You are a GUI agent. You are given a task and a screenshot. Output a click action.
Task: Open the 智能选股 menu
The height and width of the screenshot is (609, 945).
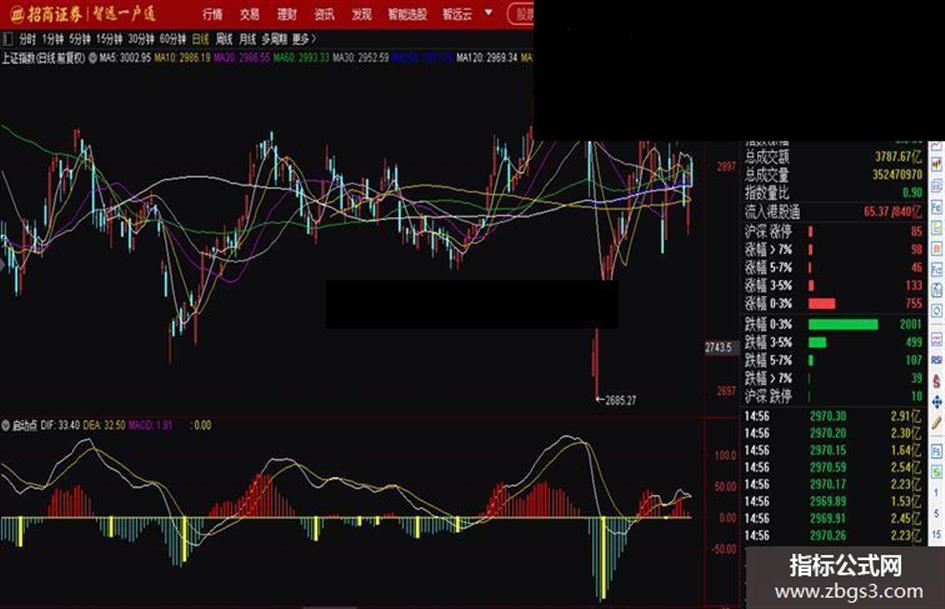(x=407, y=14)
